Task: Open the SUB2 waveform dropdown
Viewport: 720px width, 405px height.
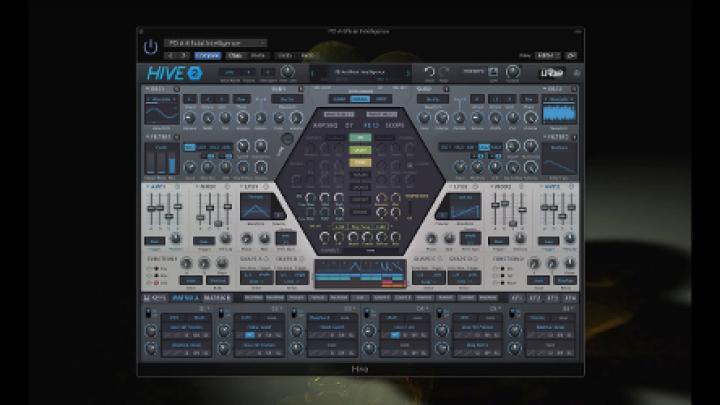Action: click(433, 99)
